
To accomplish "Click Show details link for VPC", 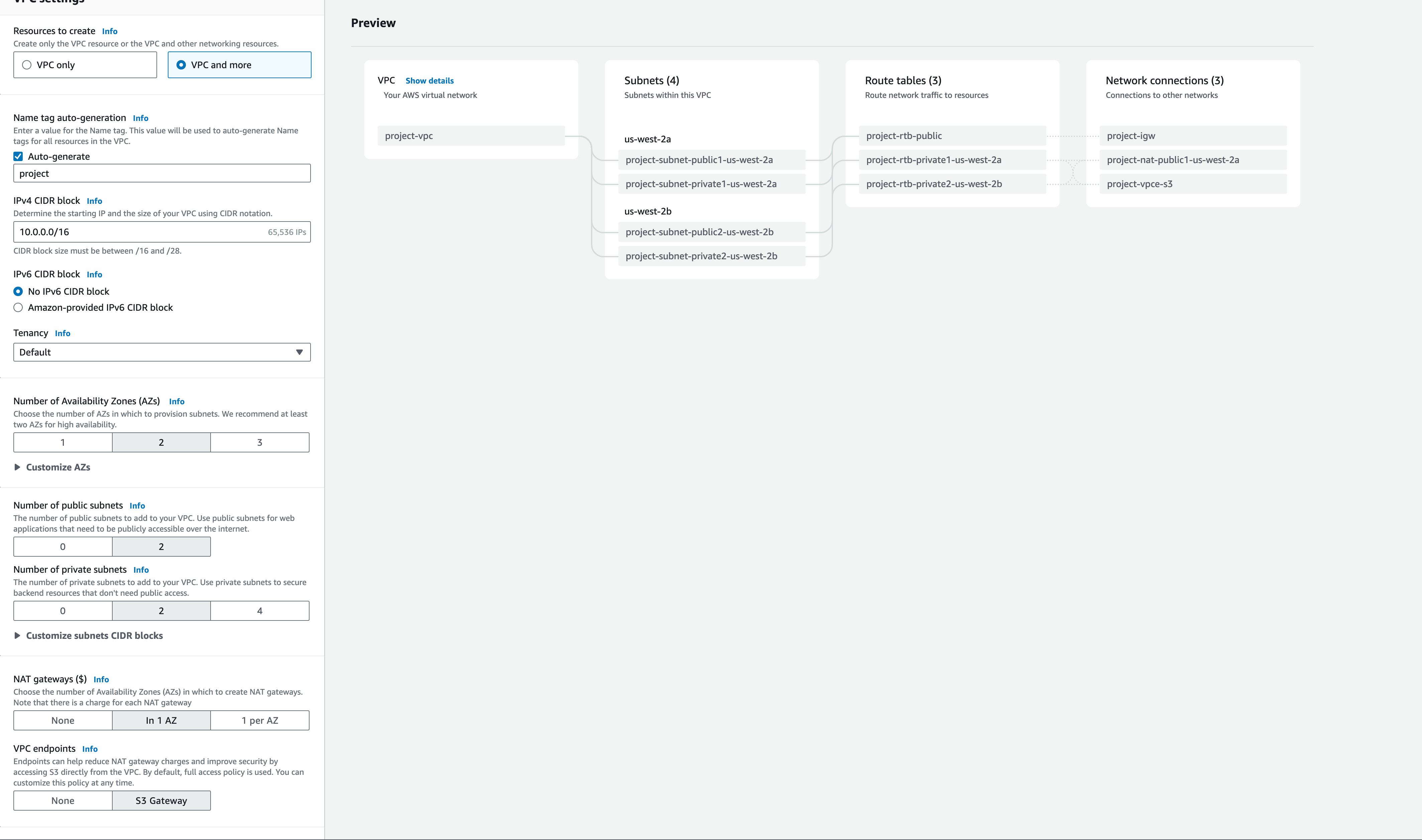I will (x=429, y=81).
